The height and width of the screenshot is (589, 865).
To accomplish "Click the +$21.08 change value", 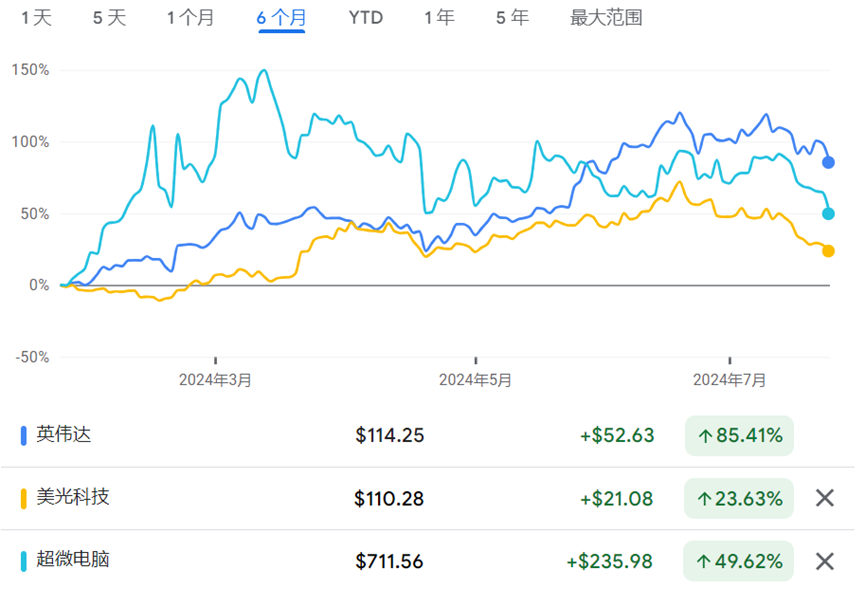I will [x=616, y=499].
